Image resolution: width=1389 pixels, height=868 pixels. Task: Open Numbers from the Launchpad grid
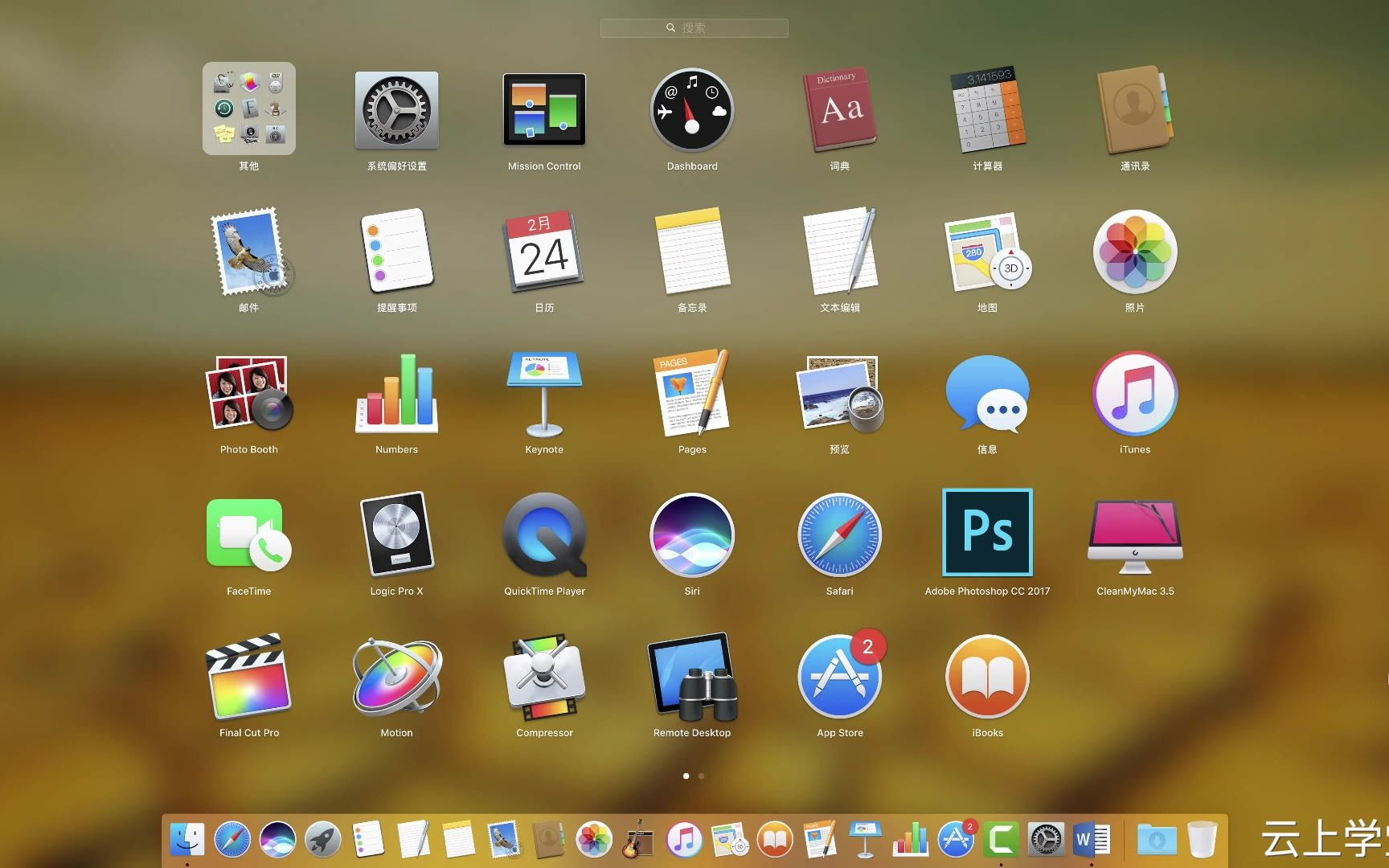[x=397, y=393]
